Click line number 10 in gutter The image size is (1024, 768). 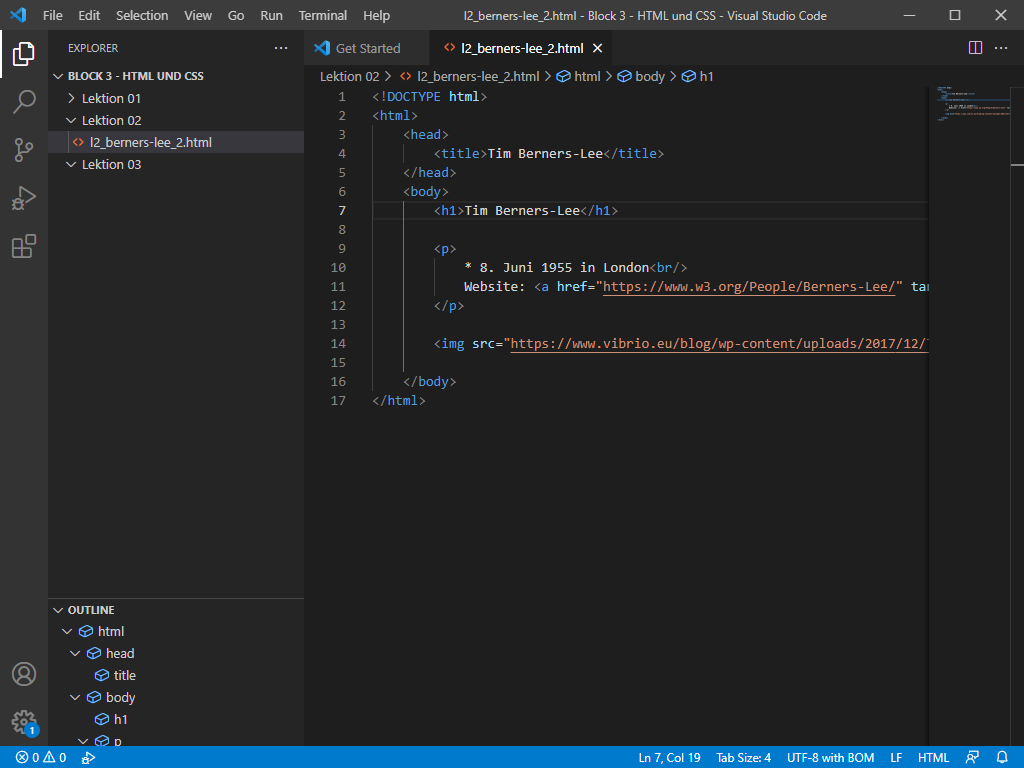338,267
